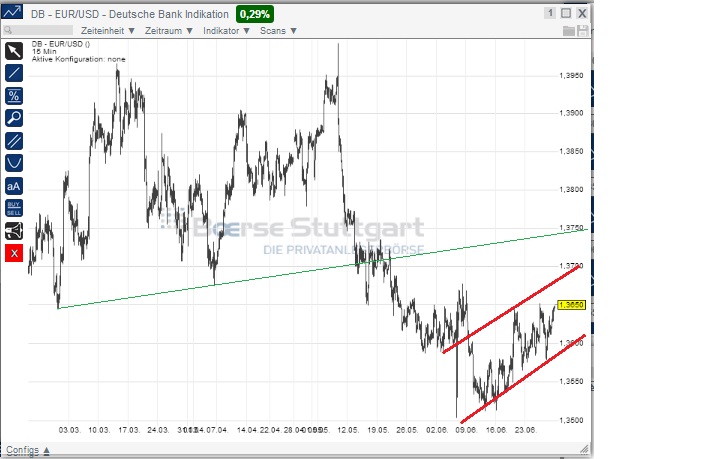Select the arrow pointer tool
This screenshot has width=723, height=459.
(14, 51)
